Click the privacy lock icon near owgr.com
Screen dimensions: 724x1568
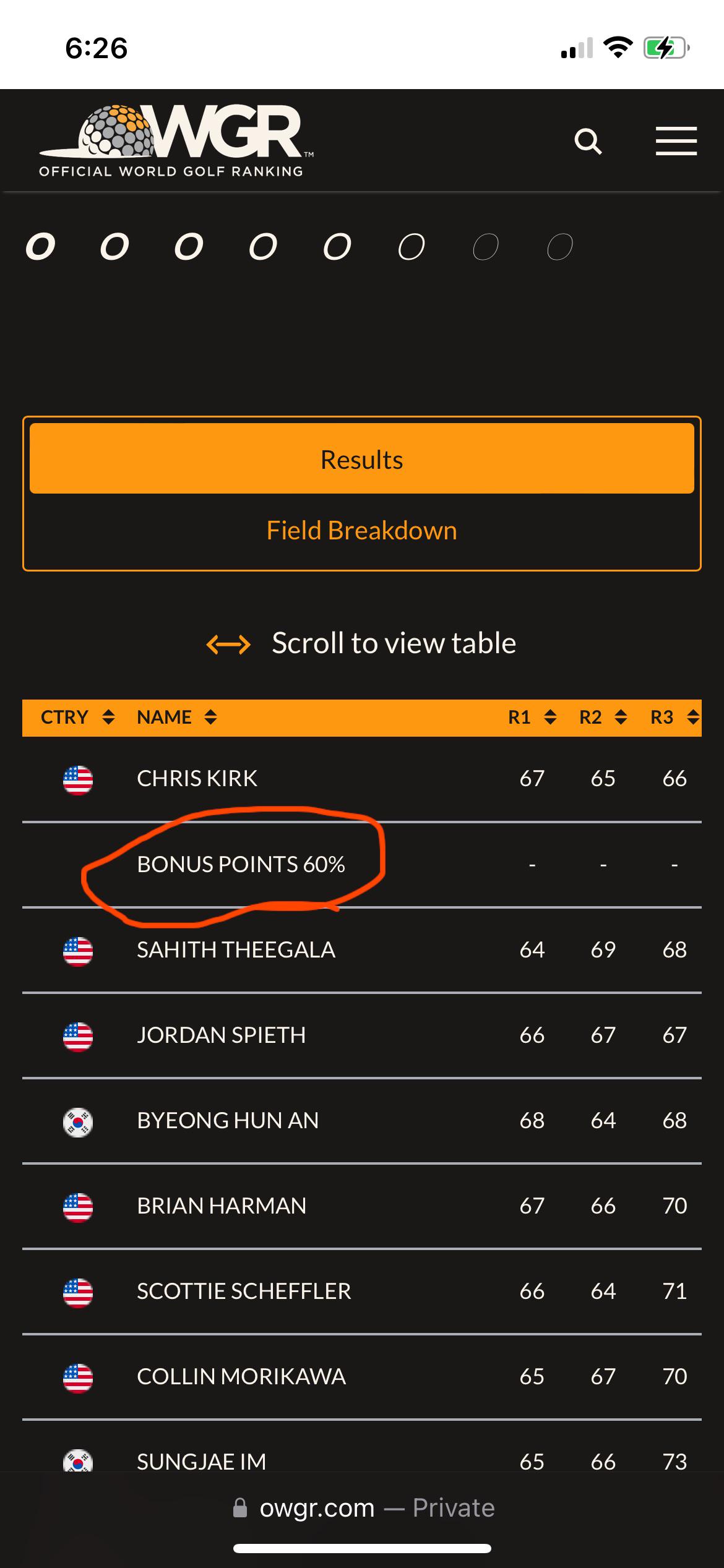241,1507
